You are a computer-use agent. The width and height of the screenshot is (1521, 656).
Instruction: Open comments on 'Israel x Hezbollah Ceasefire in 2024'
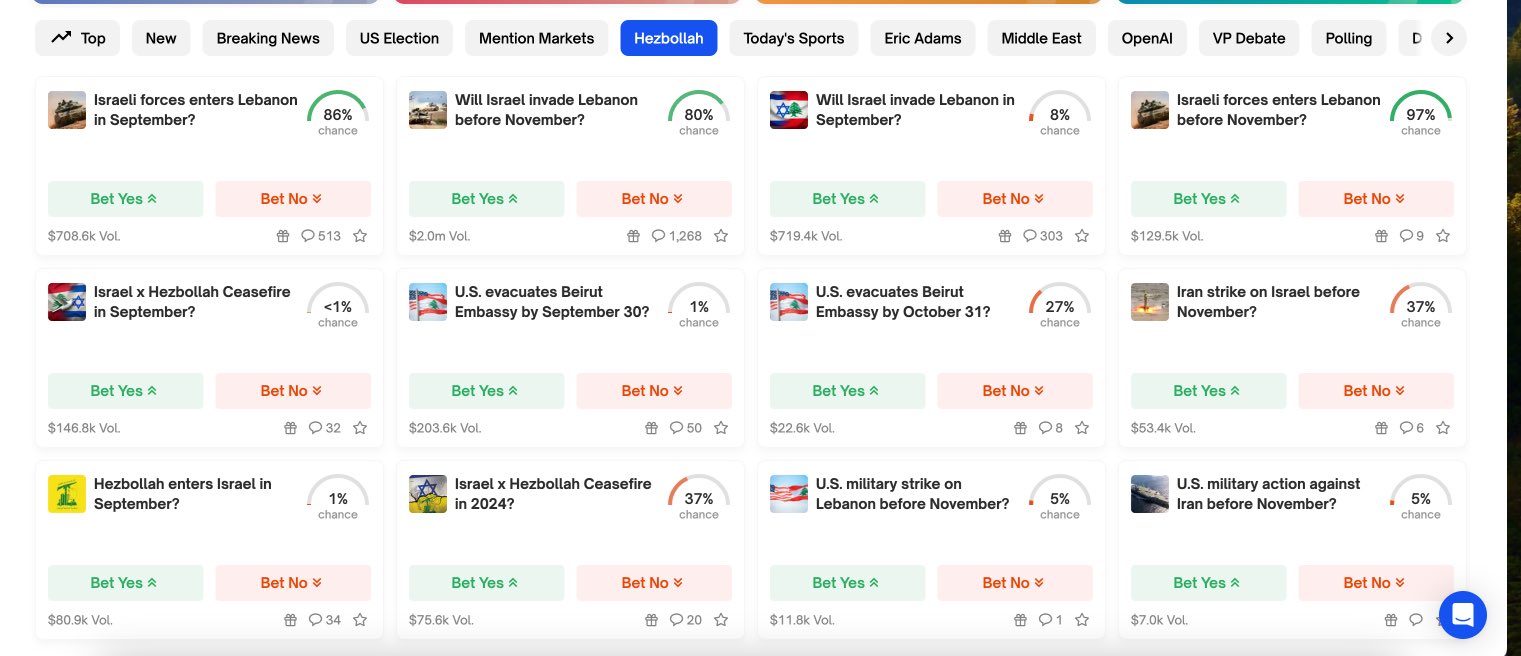(x=685, y=620)
